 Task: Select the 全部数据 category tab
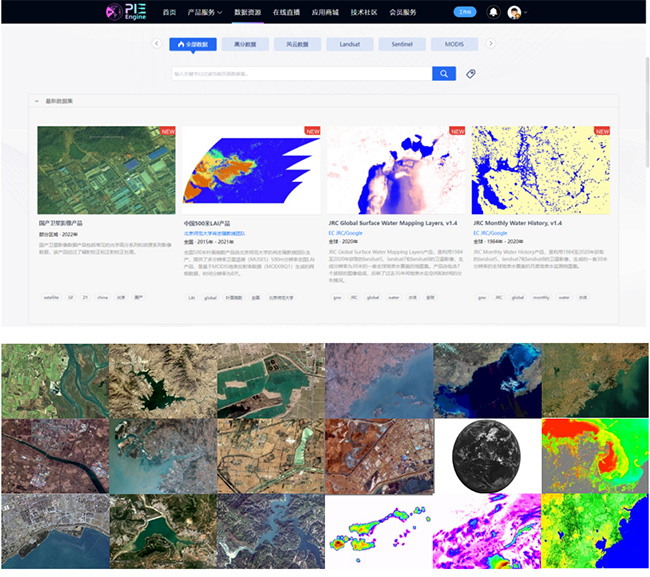click(193, 44)
